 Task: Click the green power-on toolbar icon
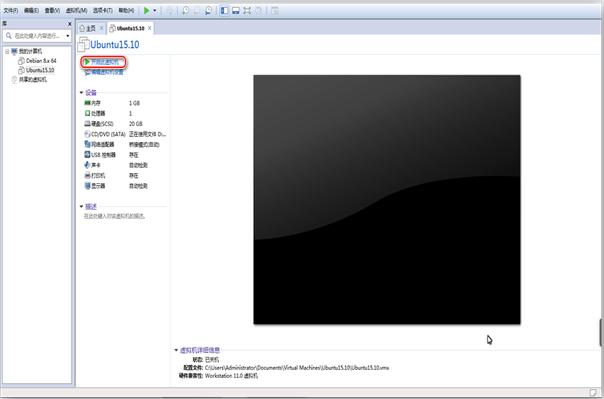point(147,11)
